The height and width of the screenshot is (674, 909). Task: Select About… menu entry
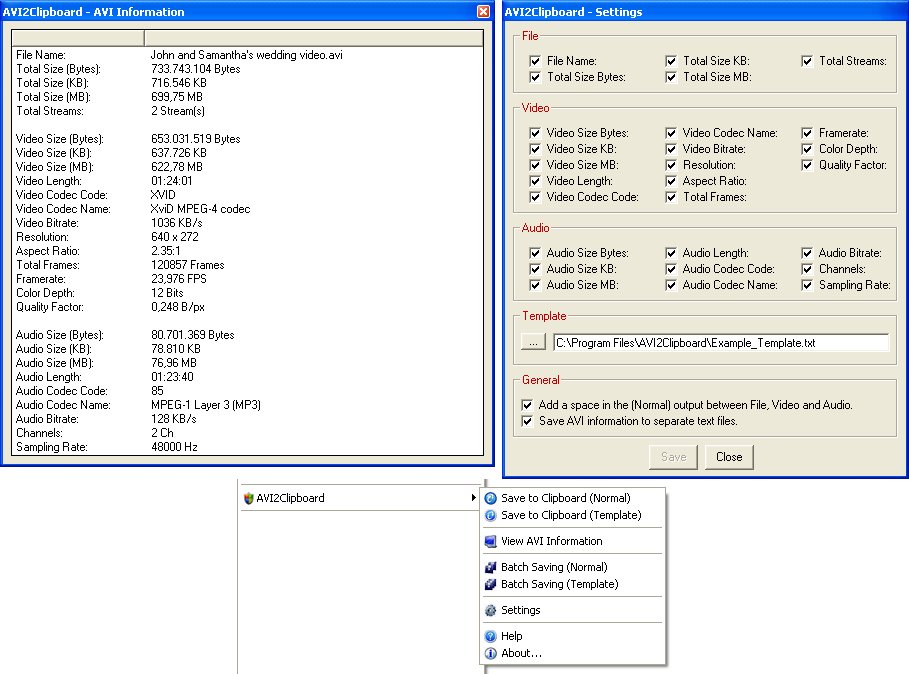click(574, 653)
